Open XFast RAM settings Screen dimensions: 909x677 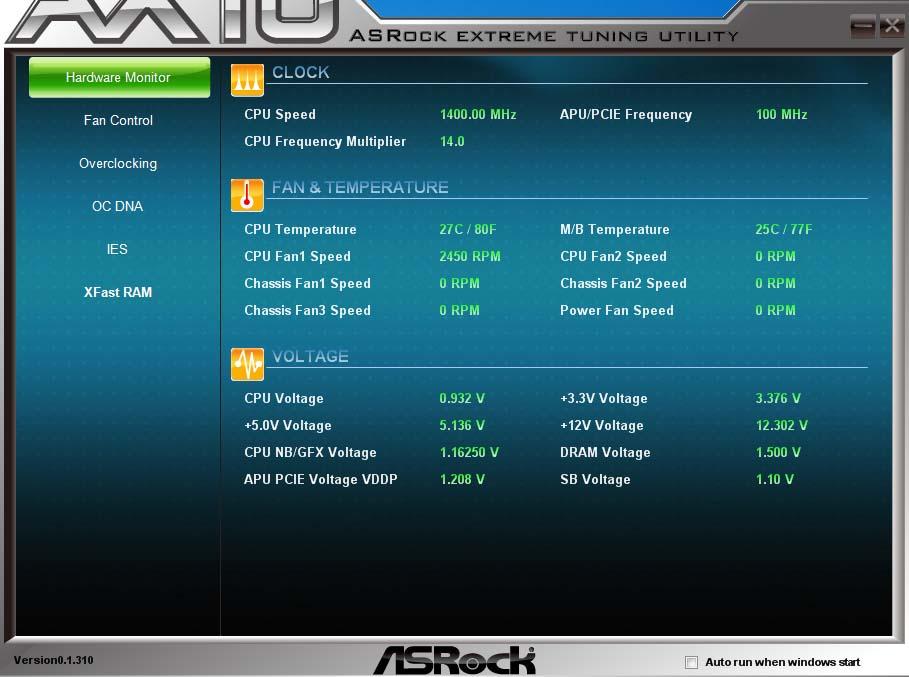coord(118,292)
